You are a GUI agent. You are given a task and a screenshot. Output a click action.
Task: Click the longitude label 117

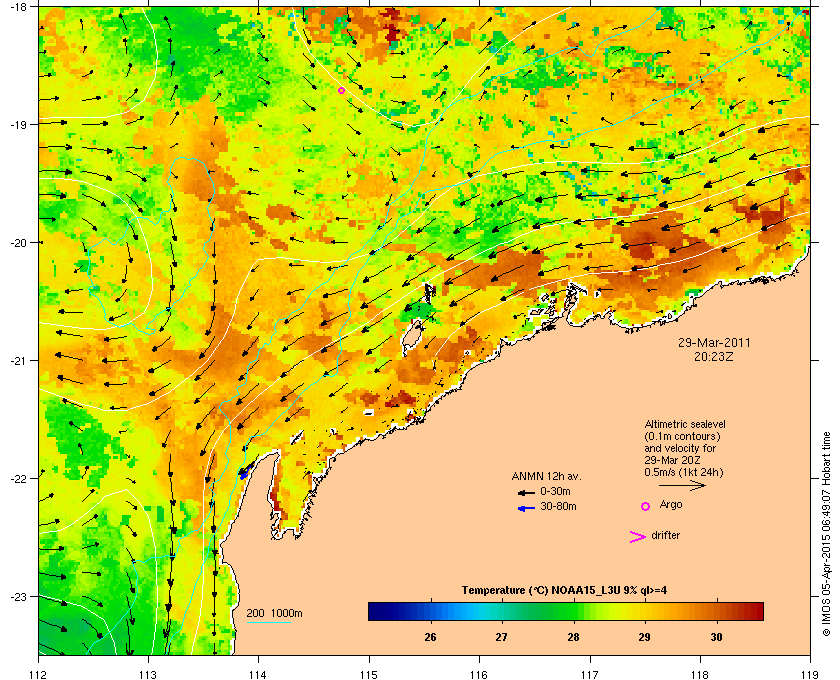(x=589, y=675)
